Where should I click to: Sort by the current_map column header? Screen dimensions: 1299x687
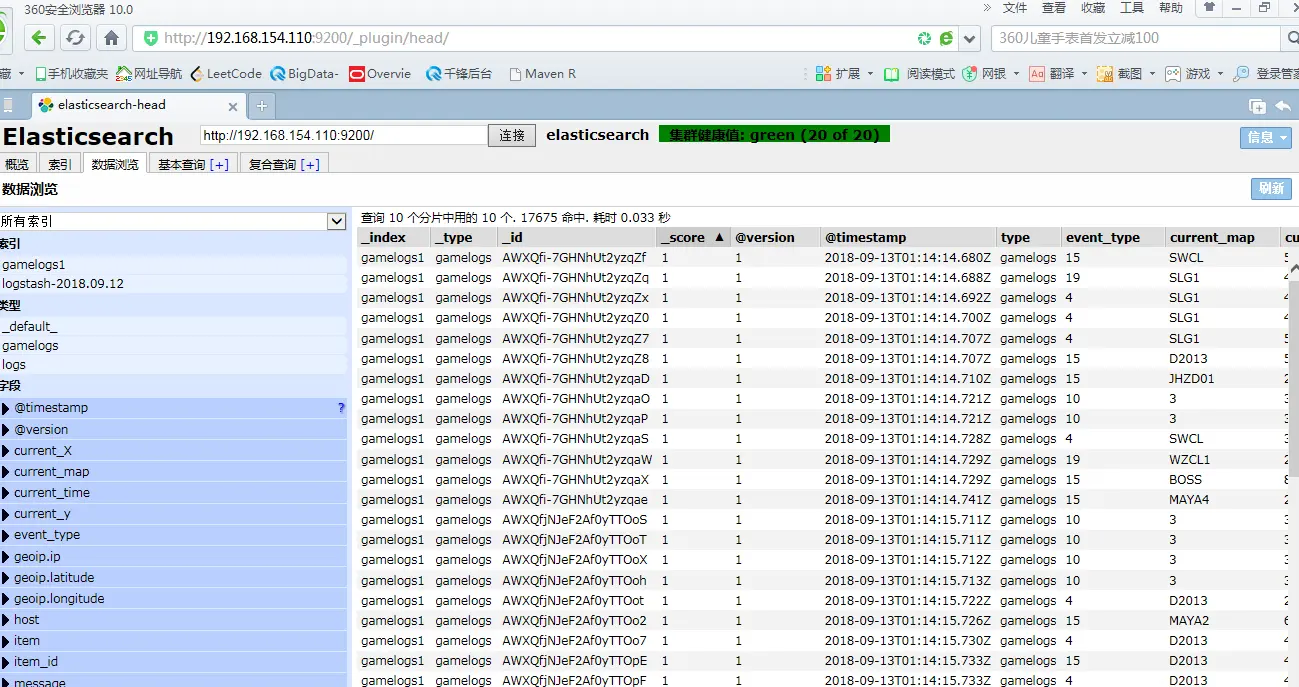click(1222, 238)
